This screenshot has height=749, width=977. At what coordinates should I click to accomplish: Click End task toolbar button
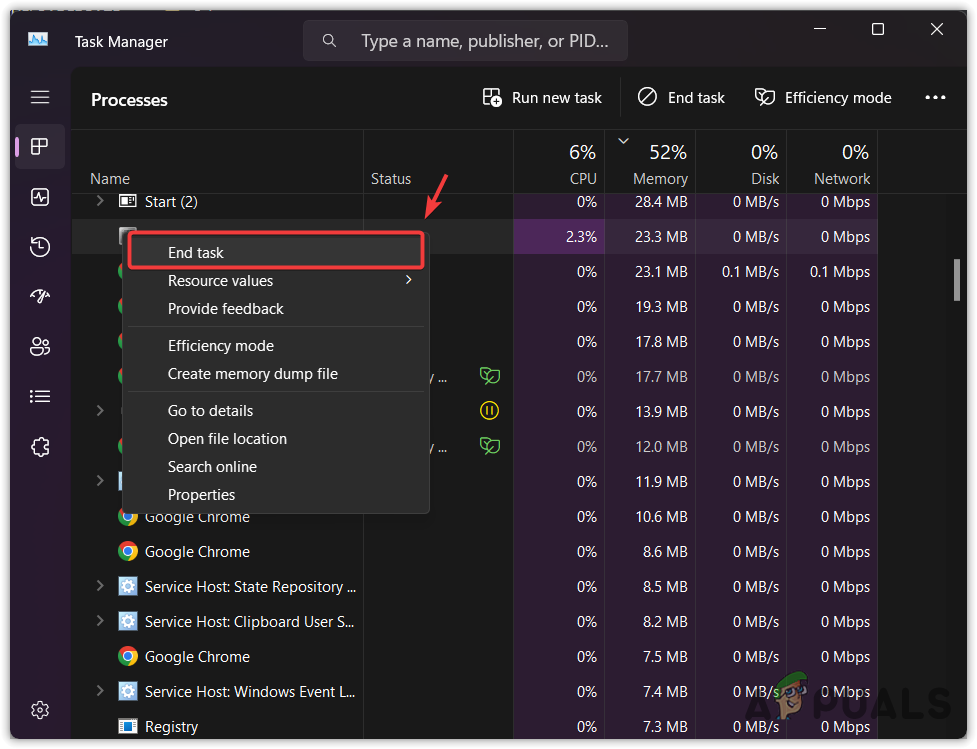[x=681, y=98]
